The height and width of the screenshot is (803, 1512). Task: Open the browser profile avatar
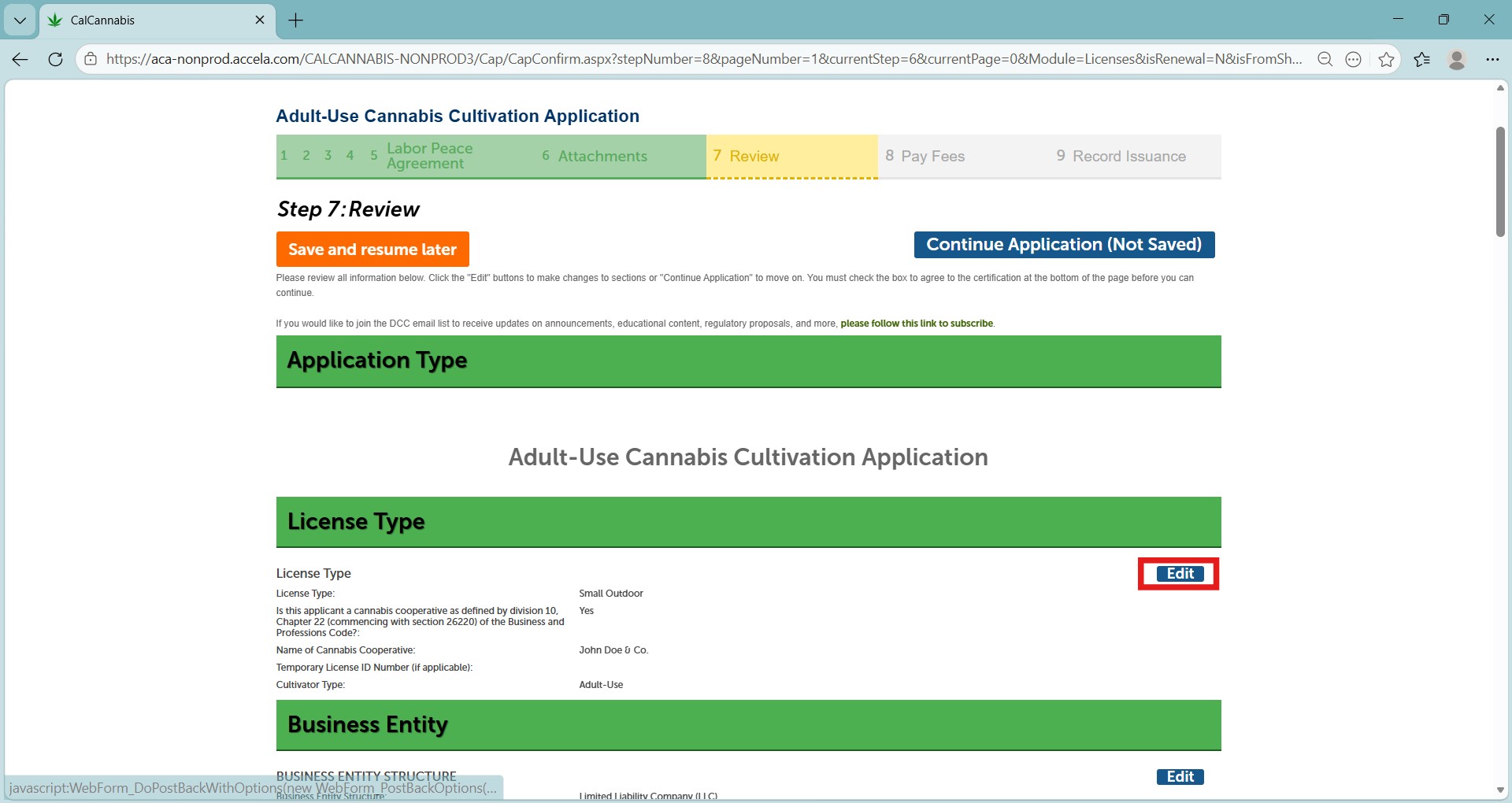coord(1457,59)
